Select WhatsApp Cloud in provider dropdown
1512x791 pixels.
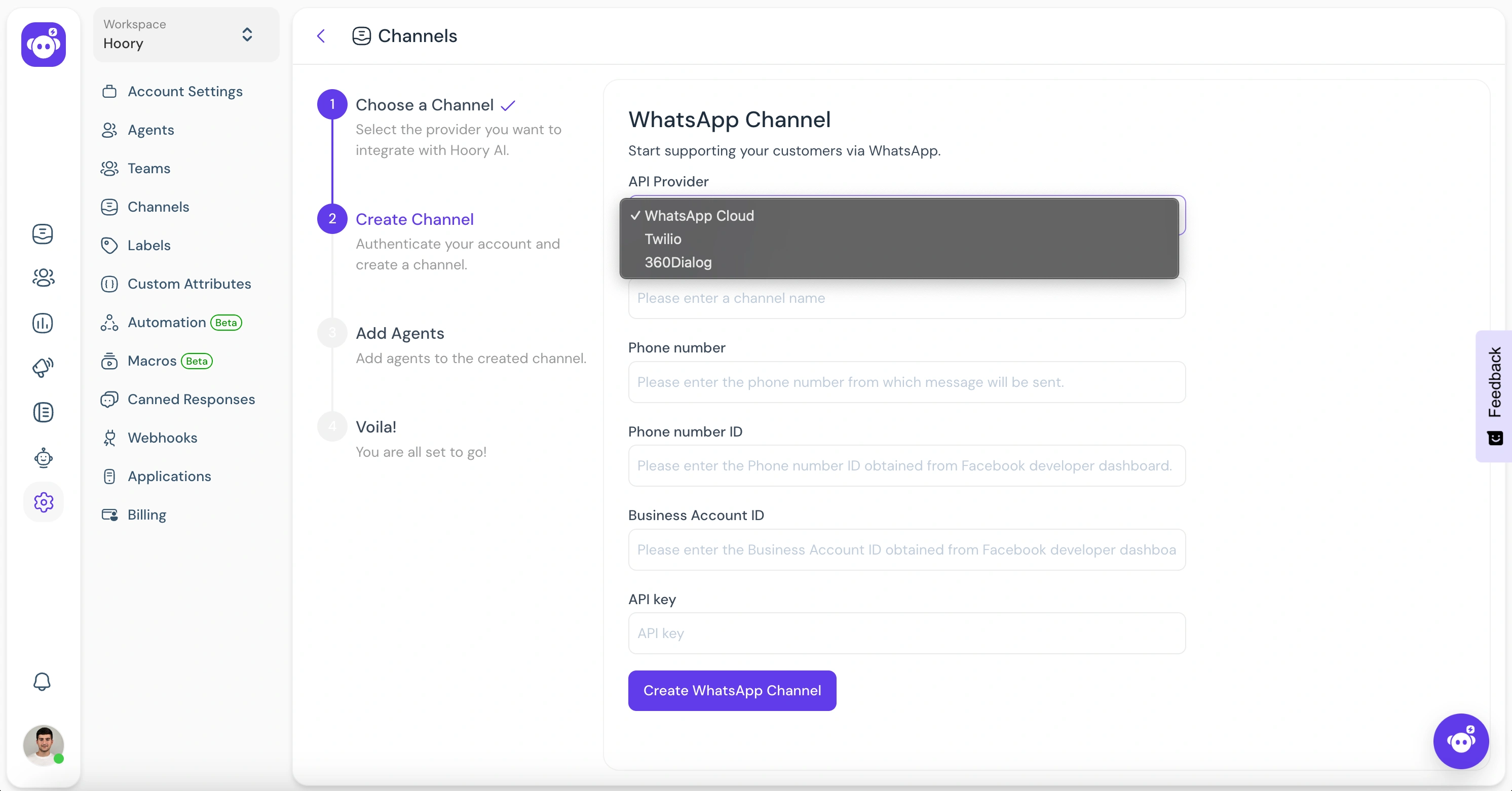click(899, 216)
